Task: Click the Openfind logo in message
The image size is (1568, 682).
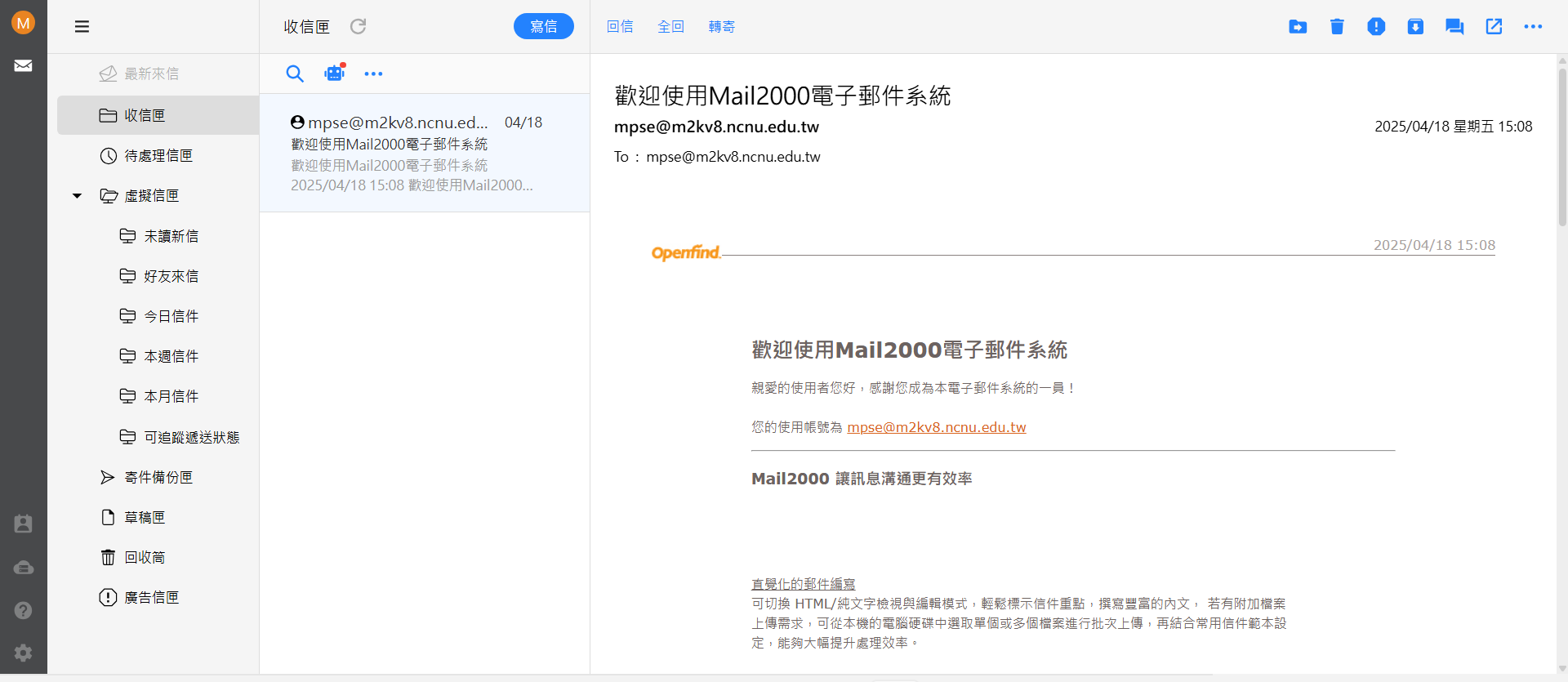Action: point(686,252)
